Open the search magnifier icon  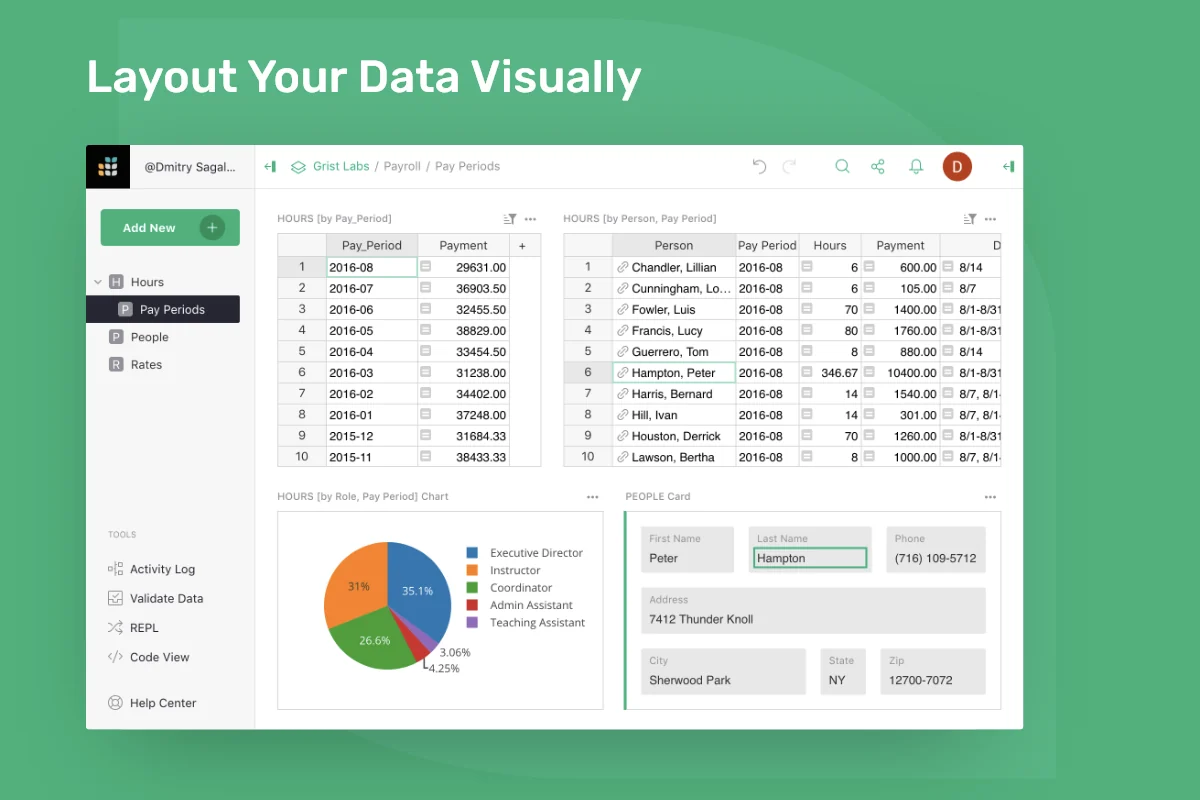843,167
